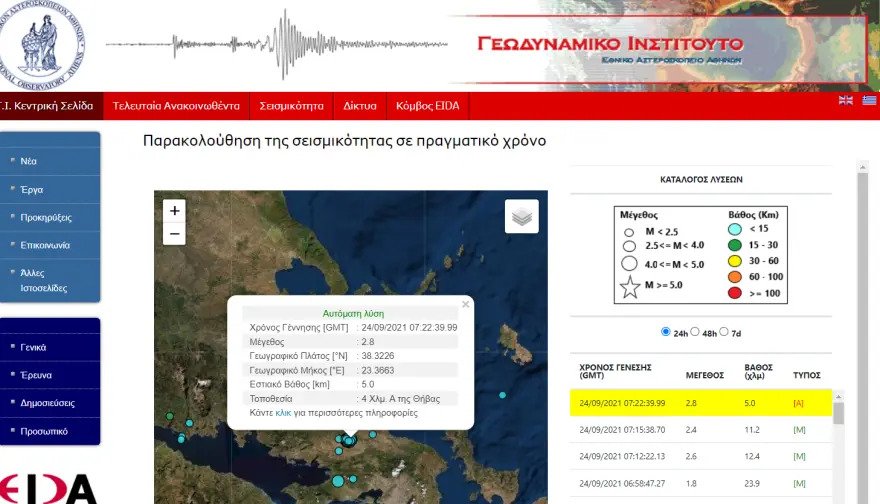Open the Επικοινωνία sidebar item
Screen dimensions: 880x504
[x=45, y=245]
